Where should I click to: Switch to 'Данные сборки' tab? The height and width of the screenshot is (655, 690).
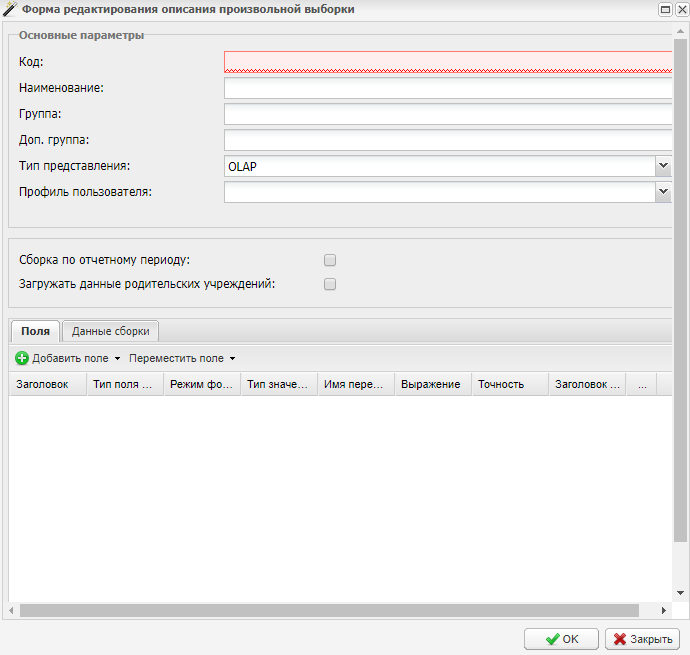pyautogui.click(x=110, y=331)
